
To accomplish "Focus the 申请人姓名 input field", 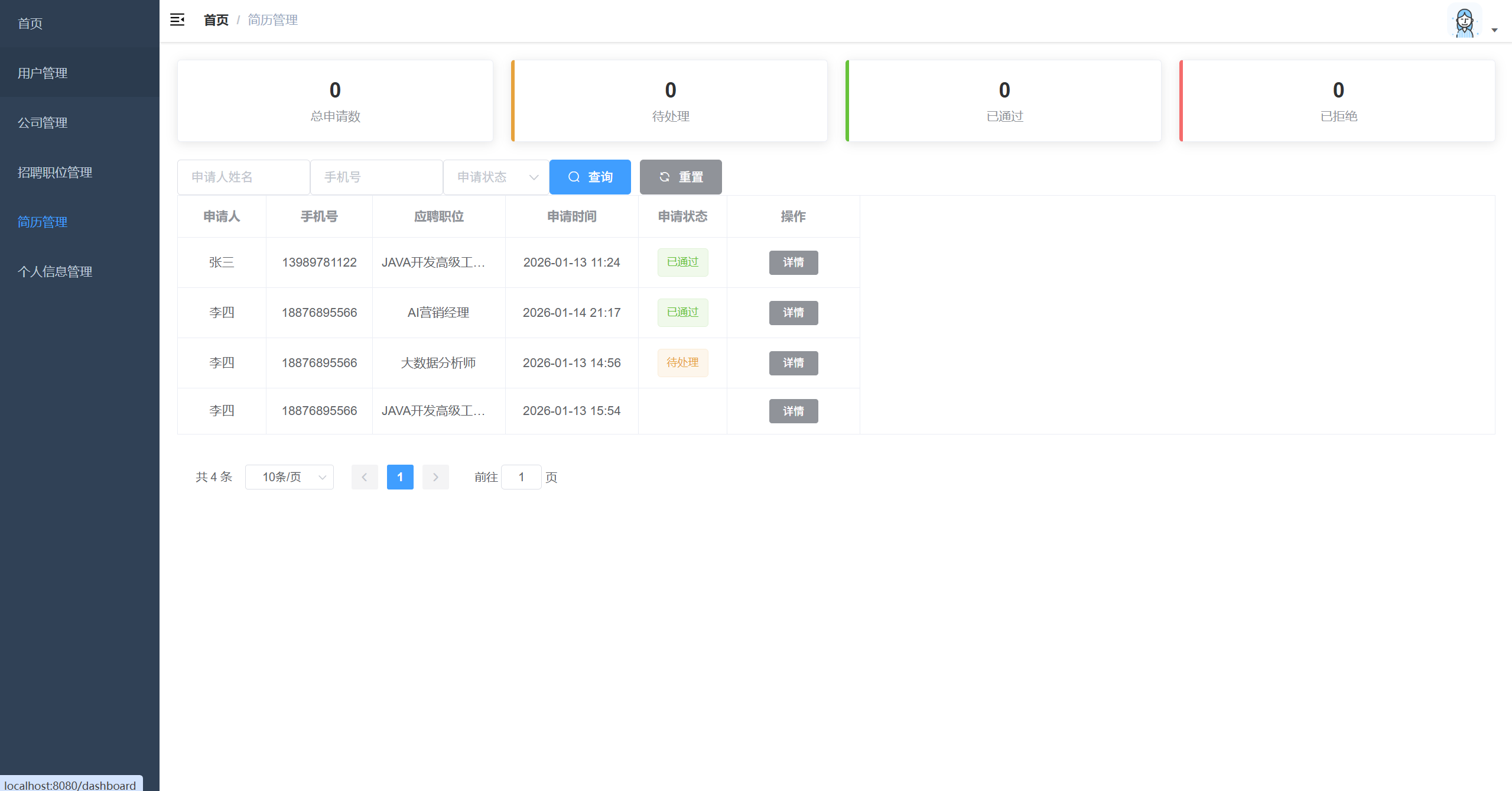I will point(243,177).
